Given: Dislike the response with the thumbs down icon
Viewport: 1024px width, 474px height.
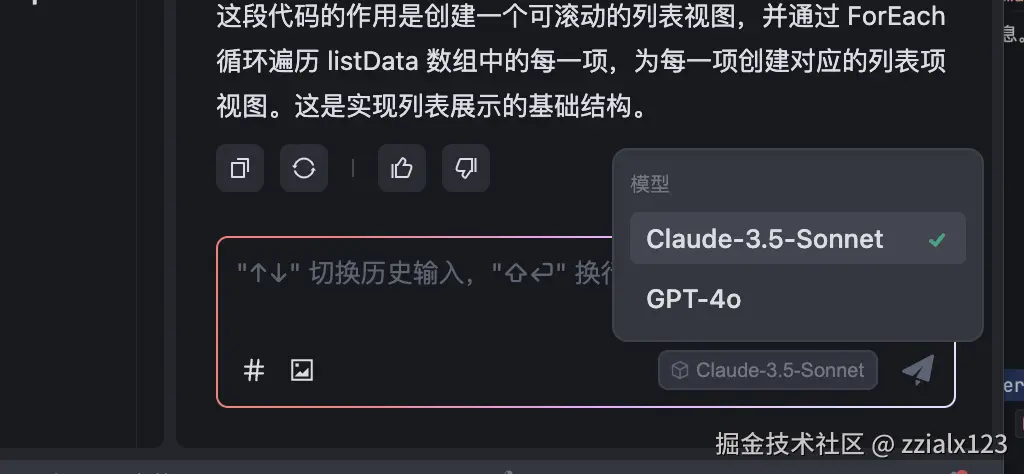Looking at the screenshot, I should point(466,168).
